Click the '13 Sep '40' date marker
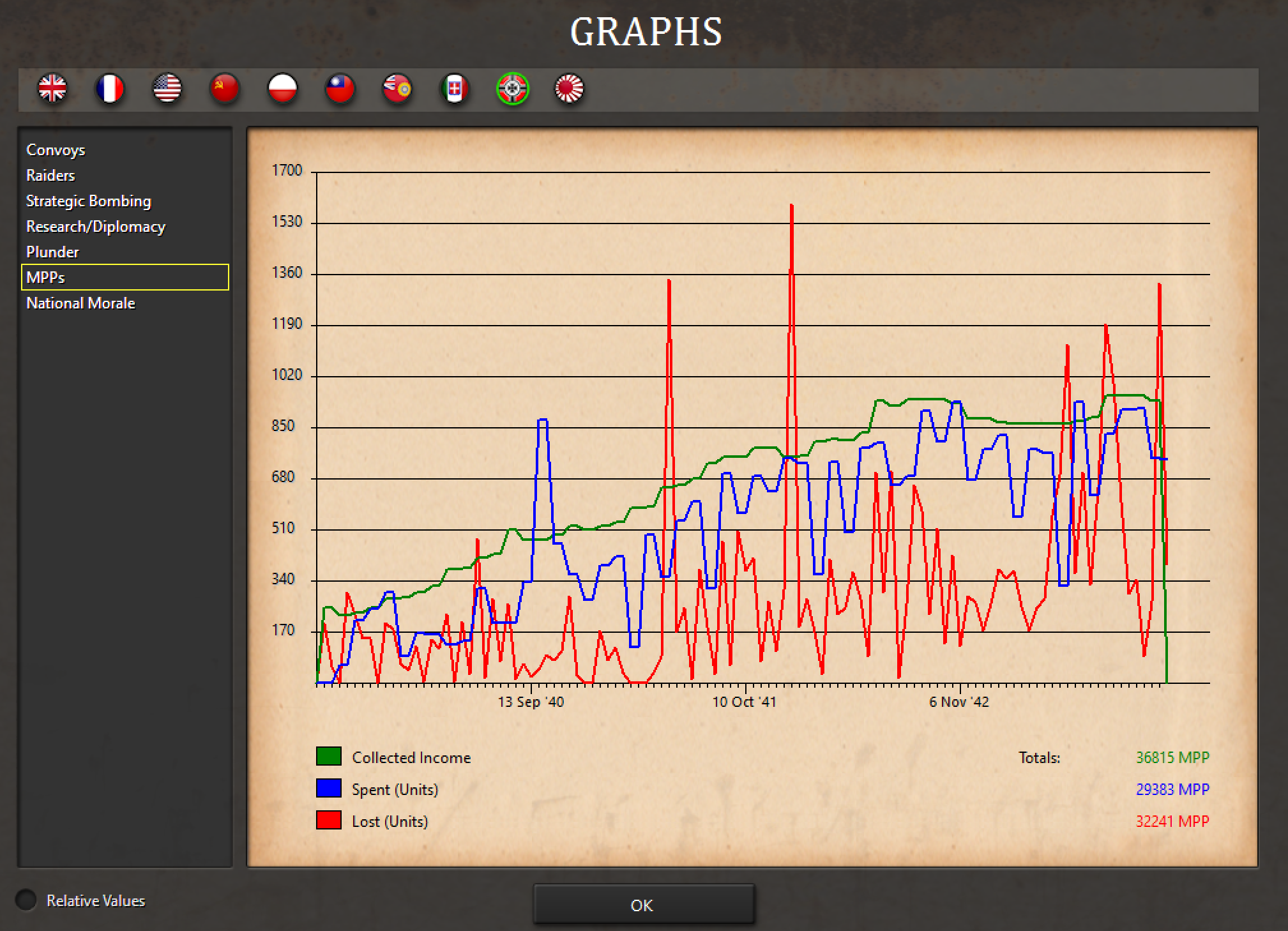This screenshot has height=931, width=1288. (x=531, y=702)
